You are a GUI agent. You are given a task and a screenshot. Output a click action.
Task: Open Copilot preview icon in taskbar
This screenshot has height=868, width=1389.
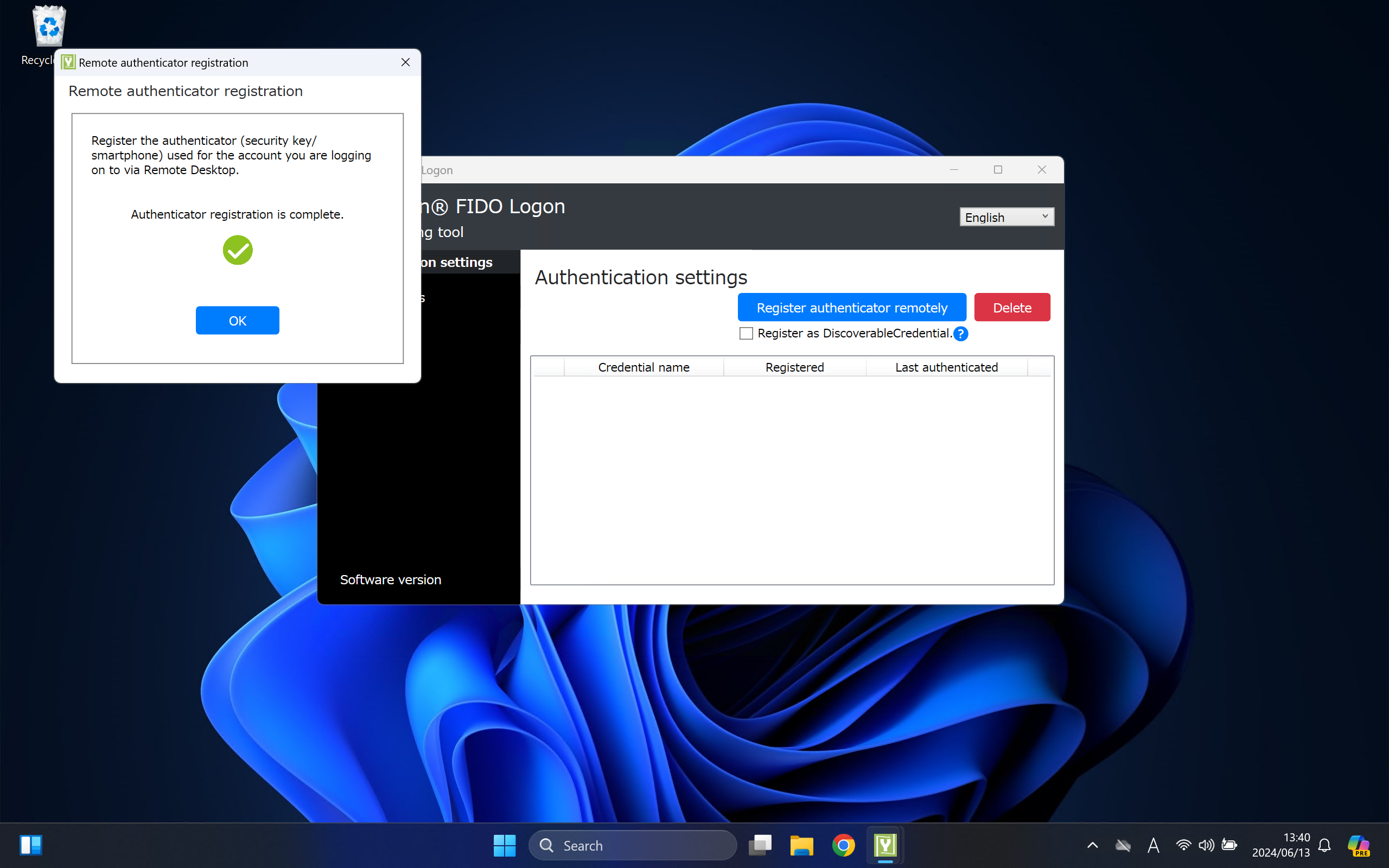pos(1359,845)
